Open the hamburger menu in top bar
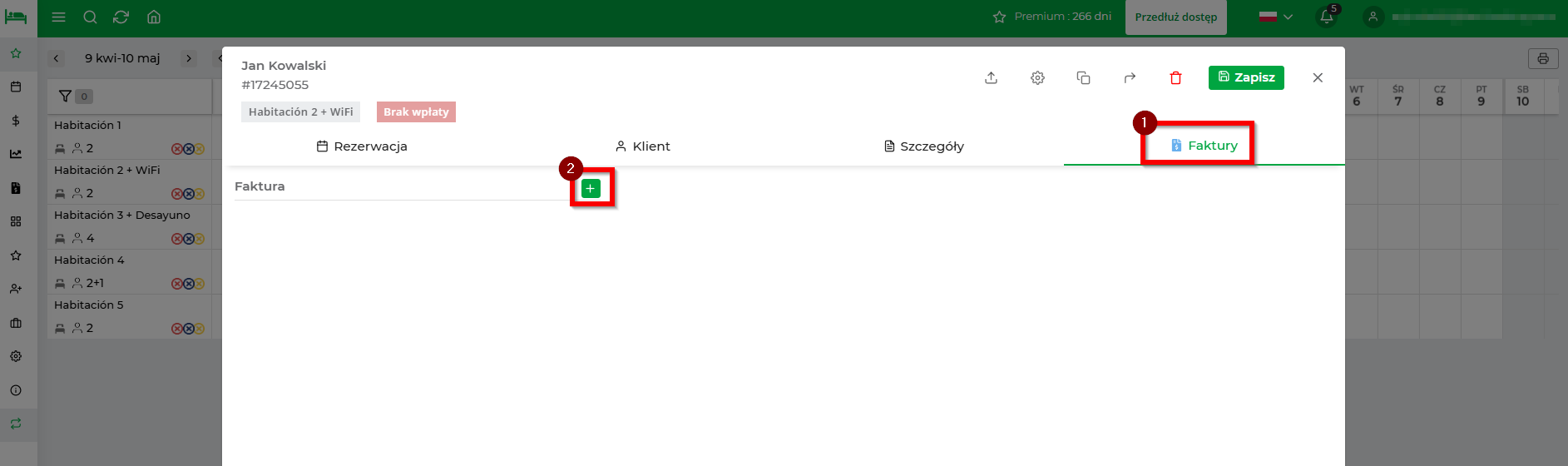The height and width of the screenshot is (466, 1568). pyautogui.click(x=58, y=17)
